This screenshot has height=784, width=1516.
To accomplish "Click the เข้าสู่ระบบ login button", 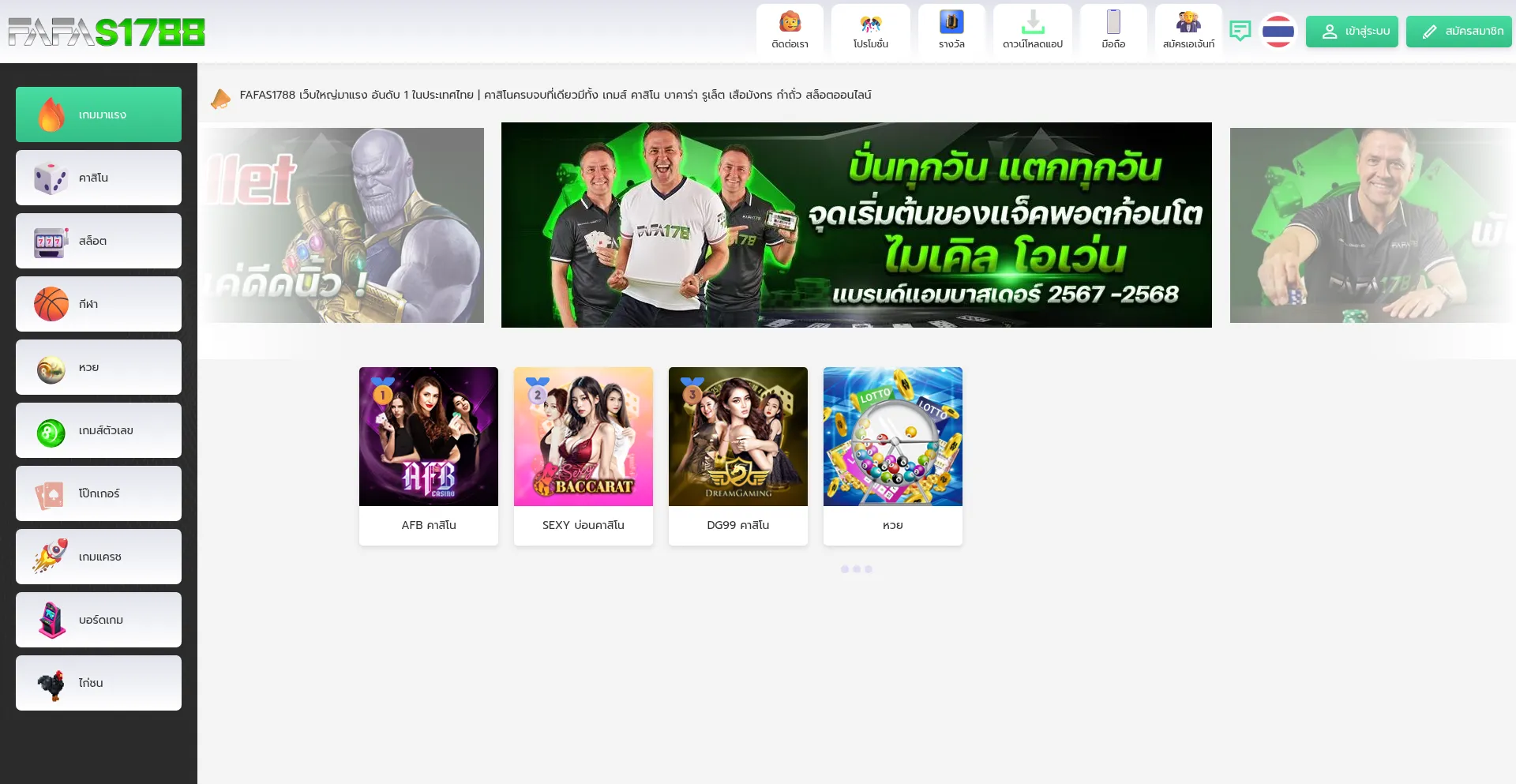I will coord(1352,32).
